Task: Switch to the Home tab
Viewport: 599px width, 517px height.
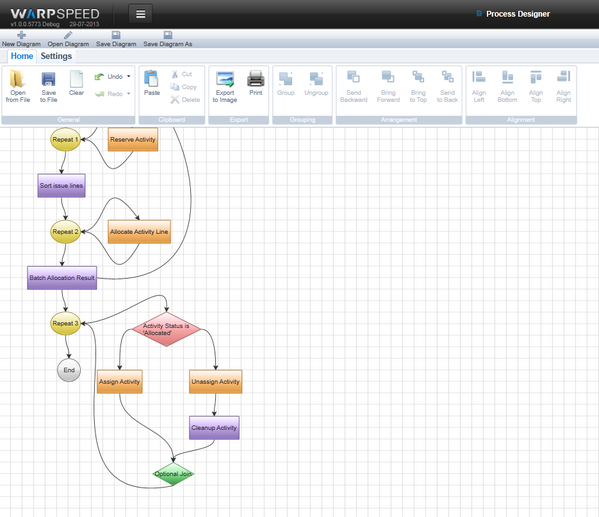Action: click(x=22, y=56)
